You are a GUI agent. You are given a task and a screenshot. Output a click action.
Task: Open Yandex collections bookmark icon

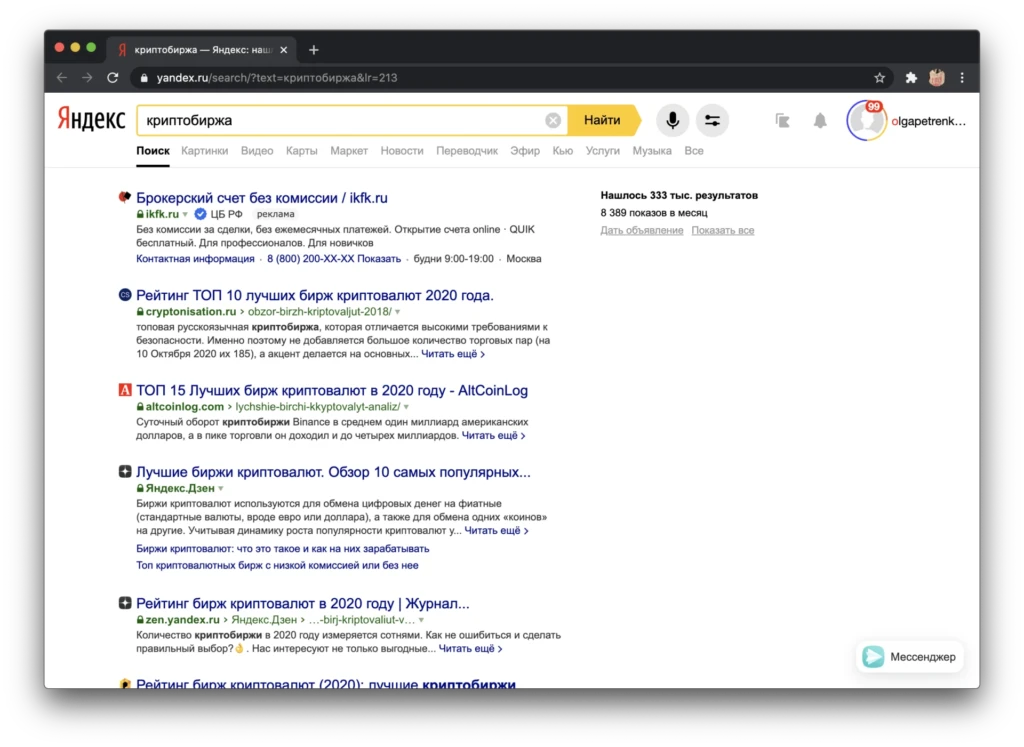point(782,120)
